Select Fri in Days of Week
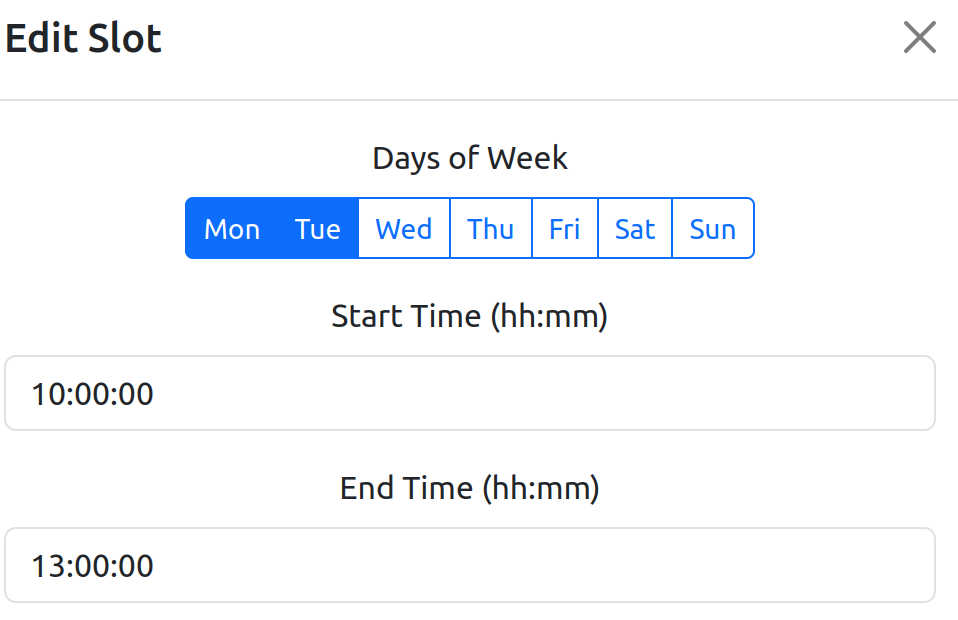Screen dimensions: 958x620 [x=565, y=228]
